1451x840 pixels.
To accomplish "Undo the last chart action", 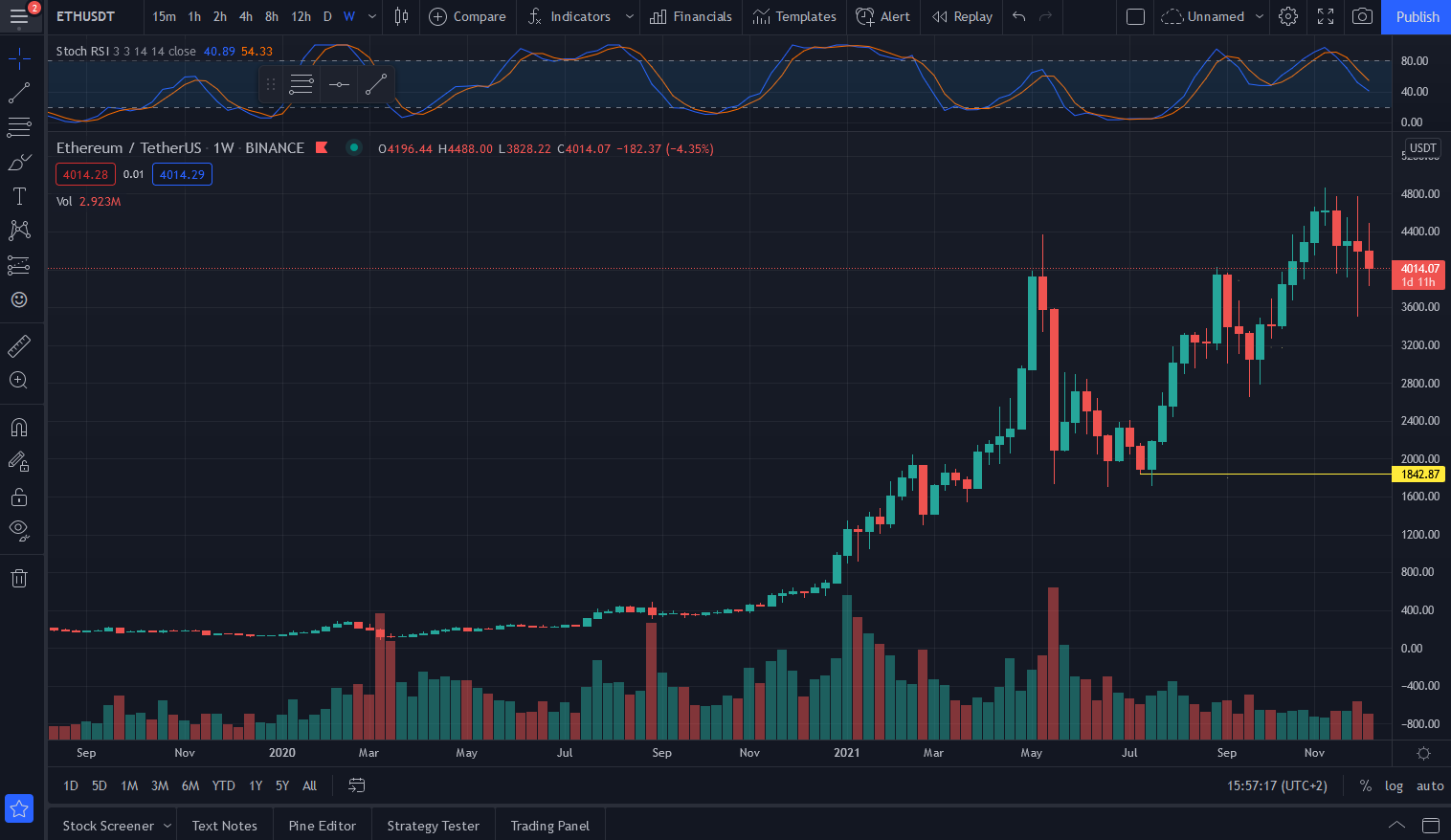I will [1019, 16].
